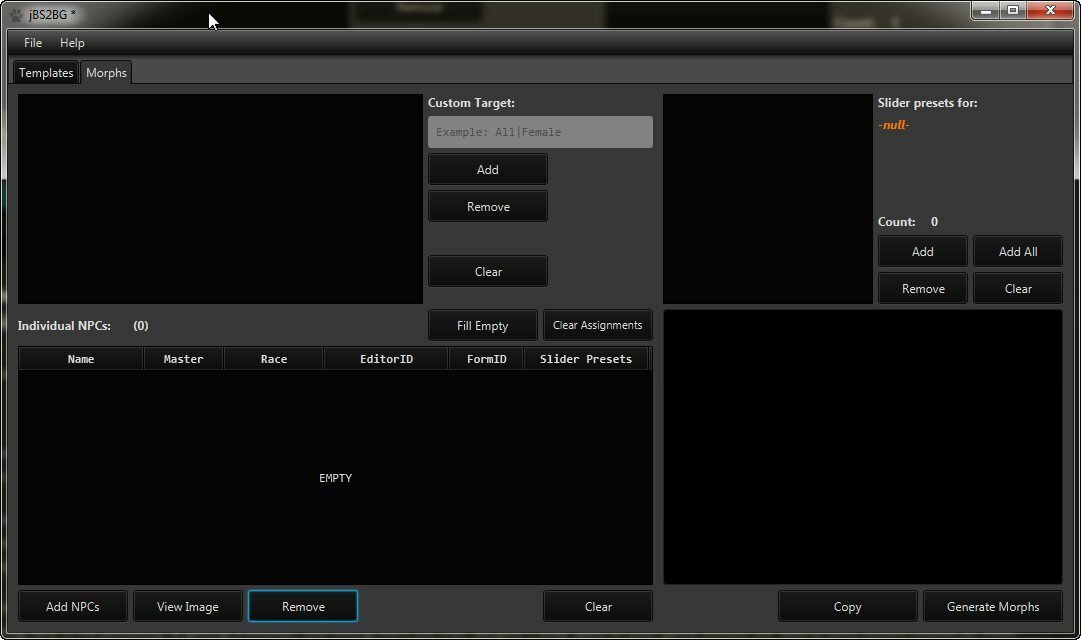Sort by the Master column header
This screenshot has height=640, width=1081.
point(183,359)
